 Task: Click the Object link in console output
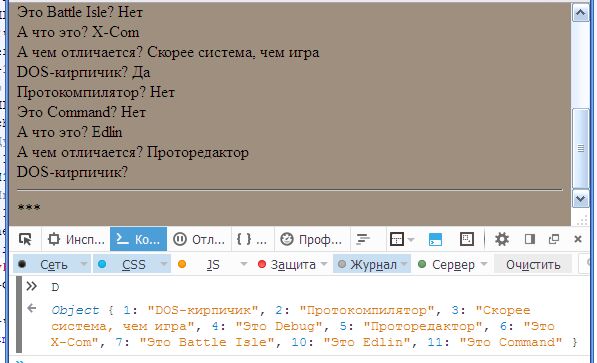[75, 310]
